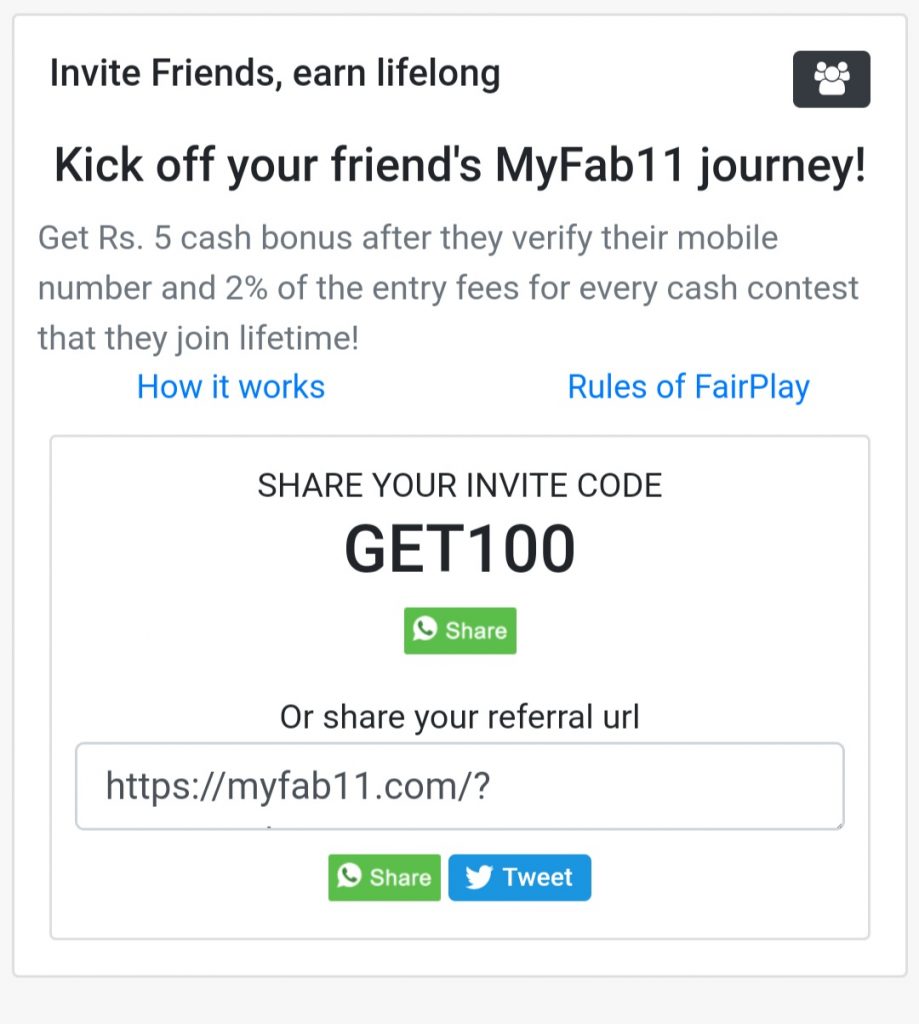Click the https://myfab11.com/? link text
This screenshot has width=919, height=1024.
pos(298,786)
